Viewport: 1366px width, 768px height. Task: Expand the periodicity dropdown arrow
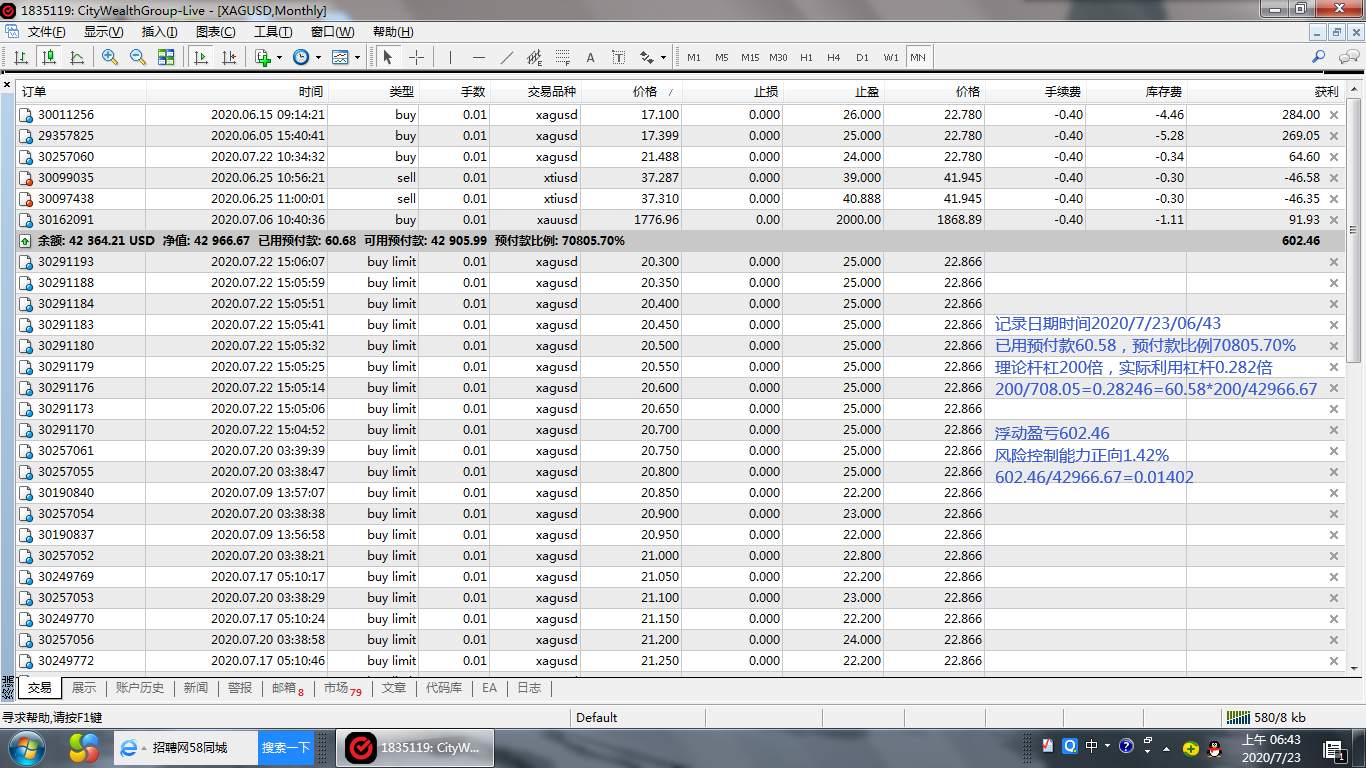316,57
